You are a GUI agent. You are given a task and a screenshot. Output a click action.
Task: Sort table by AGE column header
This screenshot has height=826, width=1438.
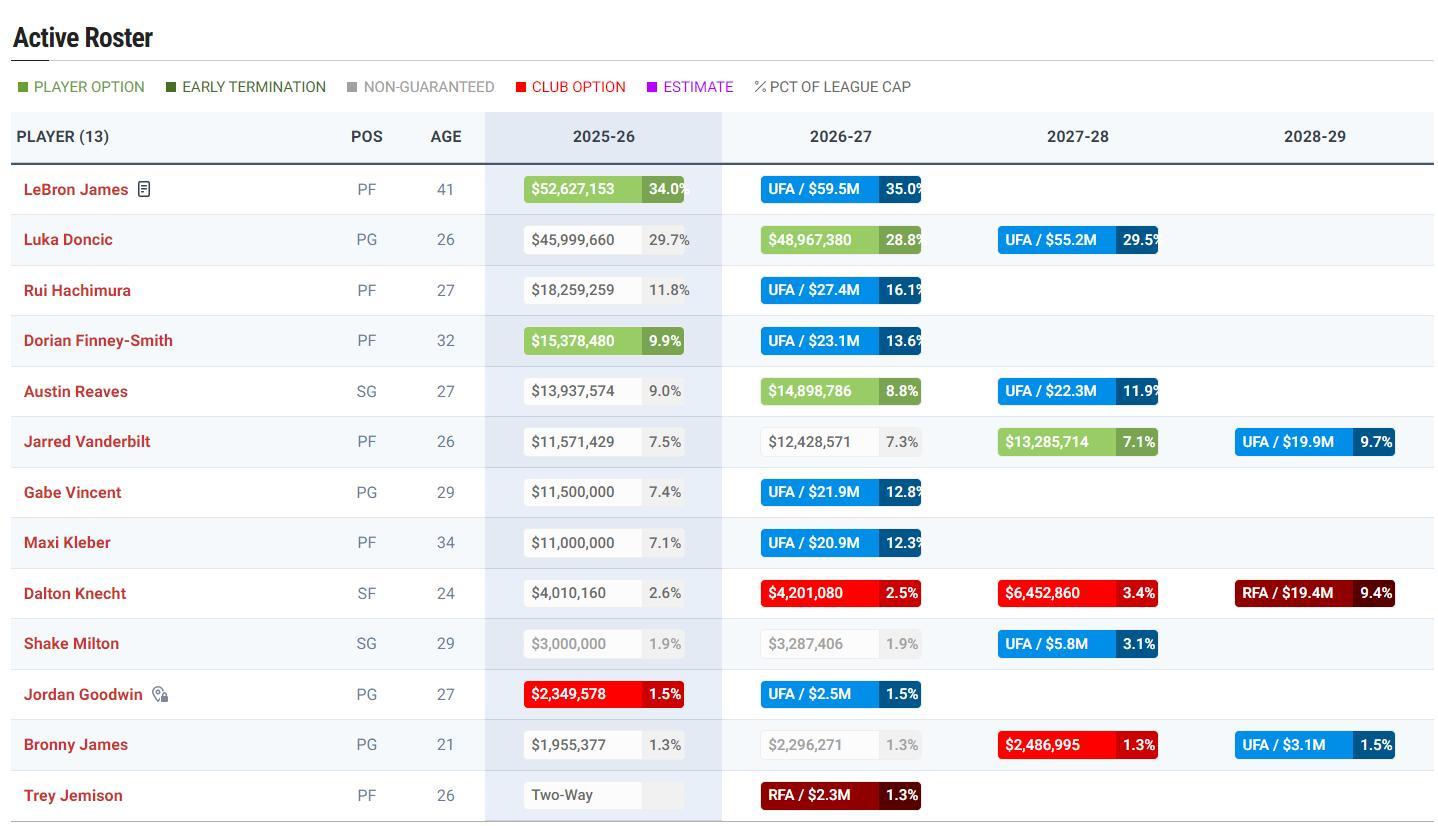445,137
